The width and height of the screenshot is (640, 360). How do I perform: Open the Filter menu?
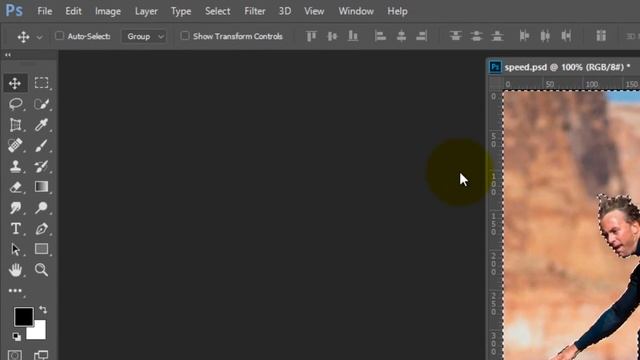pos(255,11)
